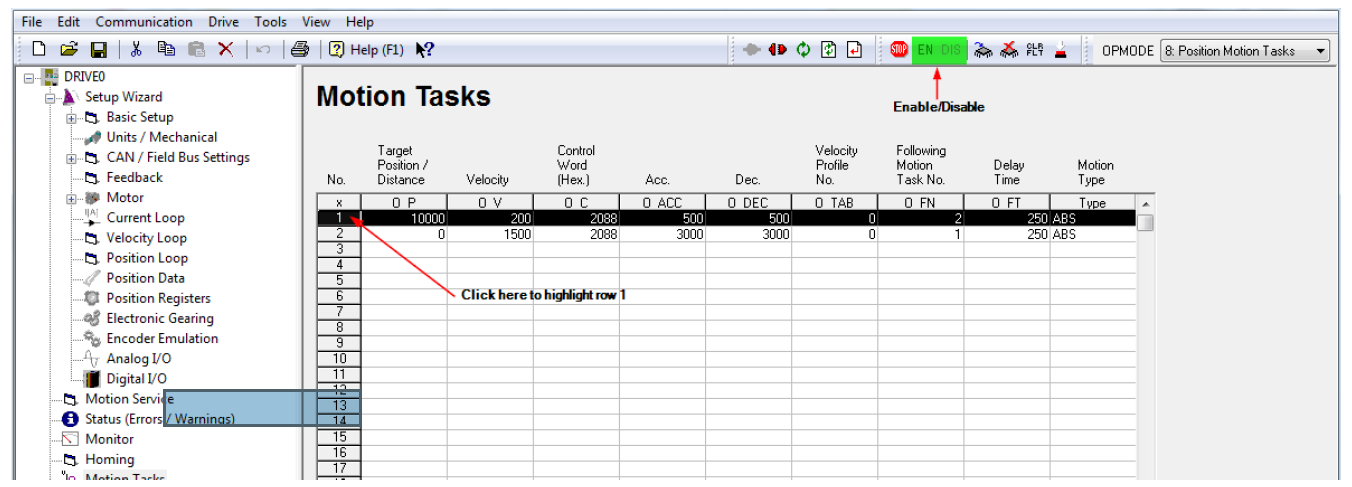Click the Undo arrow icon
This screenshot has width=1352, height=487.
[263, 49]
